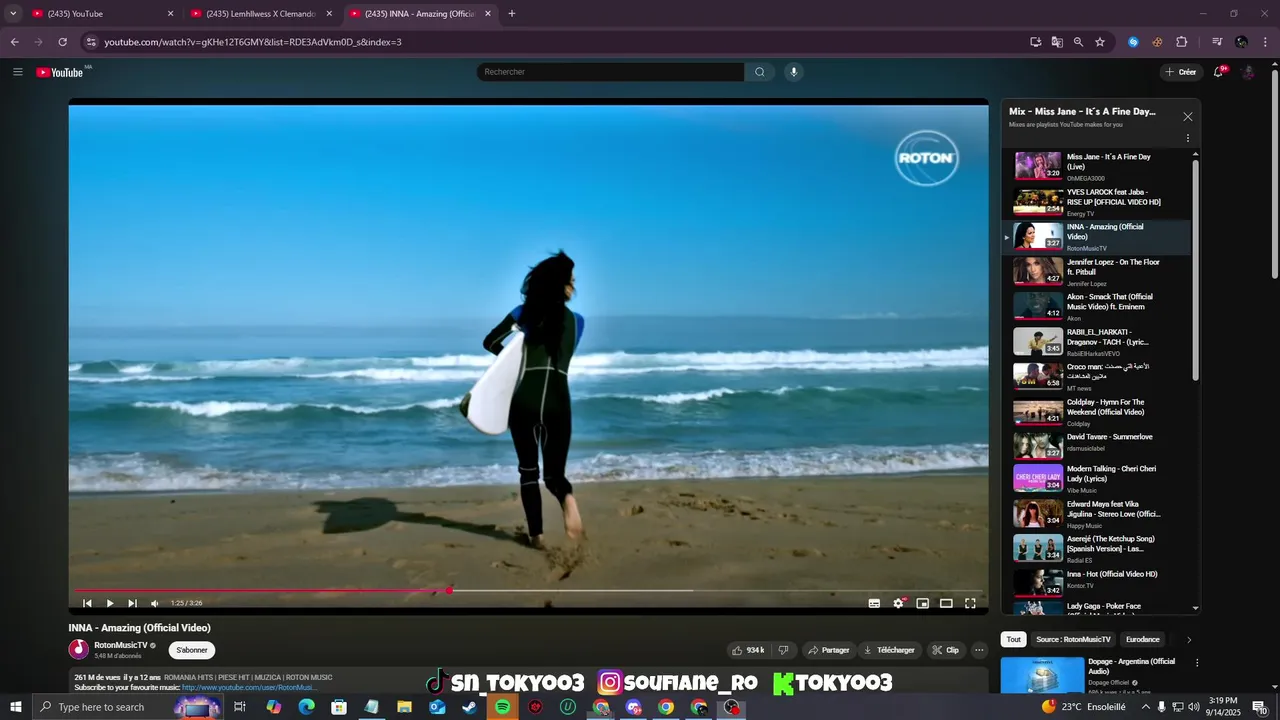Open more actions ellipsis under video
Viewport: 1280px width, 720px height.
(x=979, y=650)
